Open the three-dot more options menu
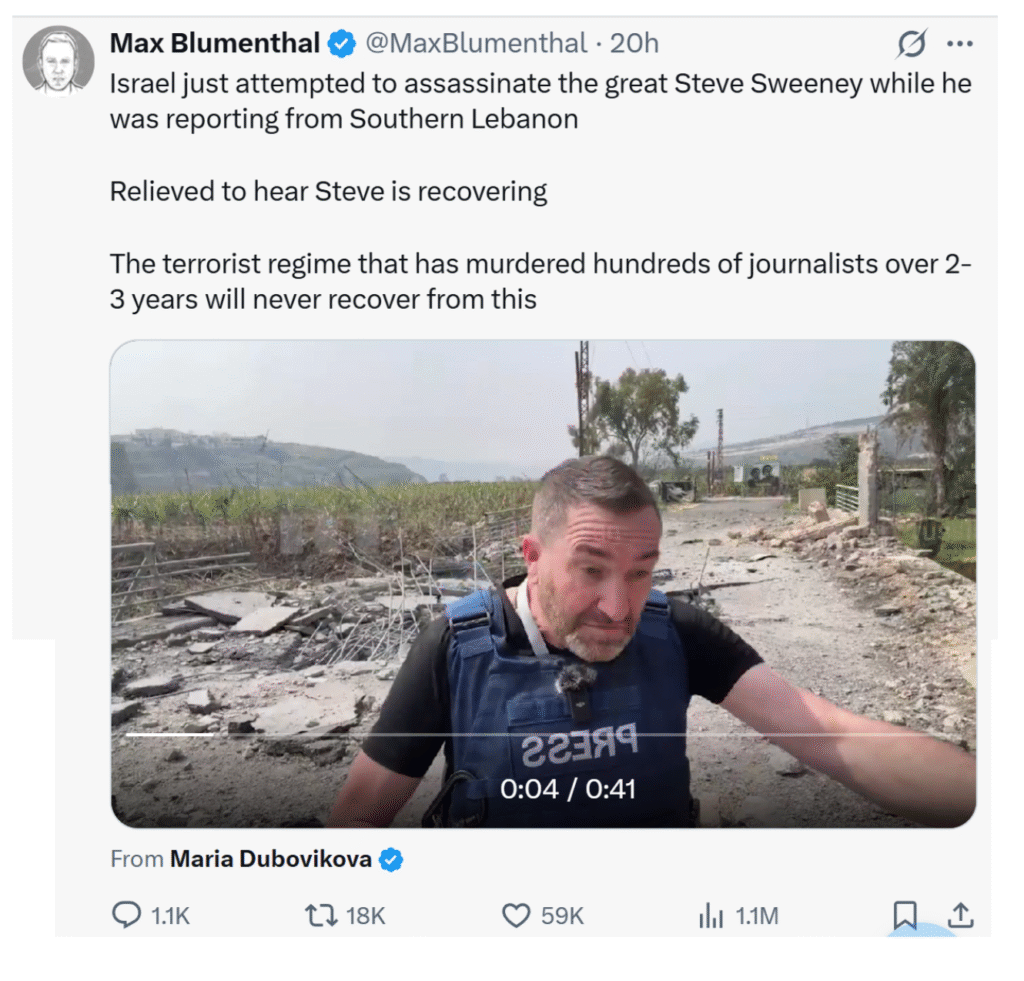 (x=960, y=44)
